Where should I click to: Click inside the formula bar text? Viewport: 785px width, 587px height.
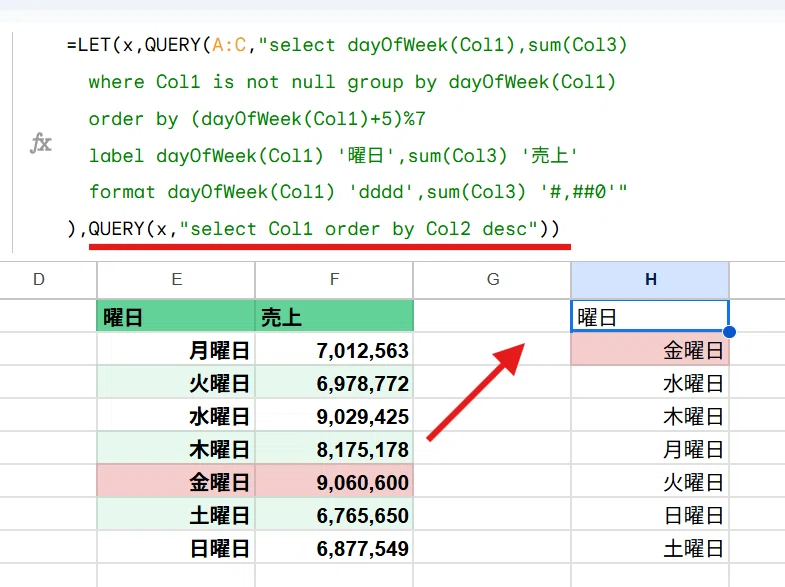pos(346,137)
